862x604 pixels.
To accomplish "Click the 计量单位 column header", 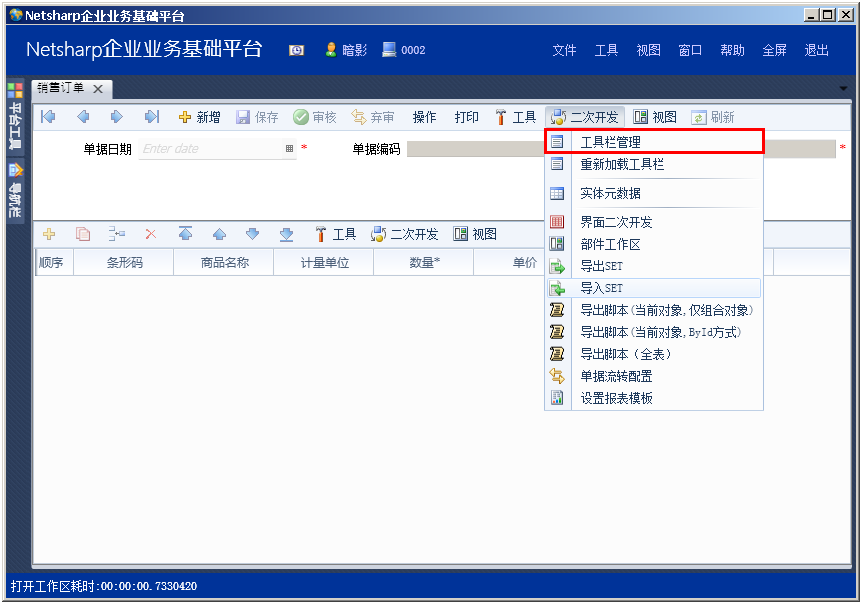I will click(324, 262).
